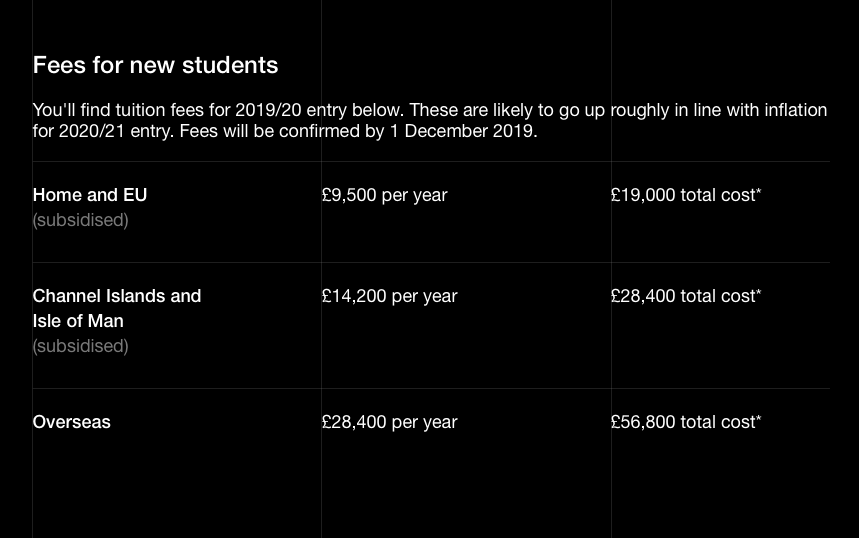
Task: Select the "Overseas" row label
Action: click(x=72, y=422)
